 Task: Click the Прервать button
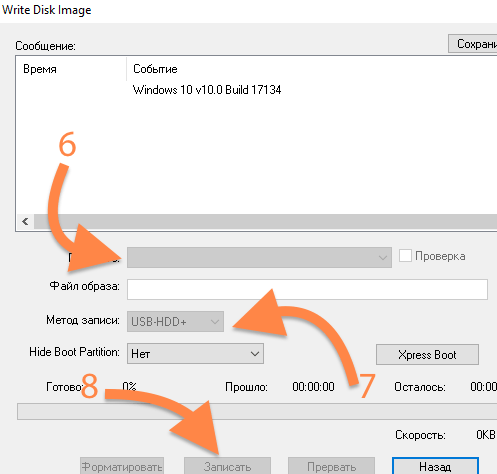[331, 466]
